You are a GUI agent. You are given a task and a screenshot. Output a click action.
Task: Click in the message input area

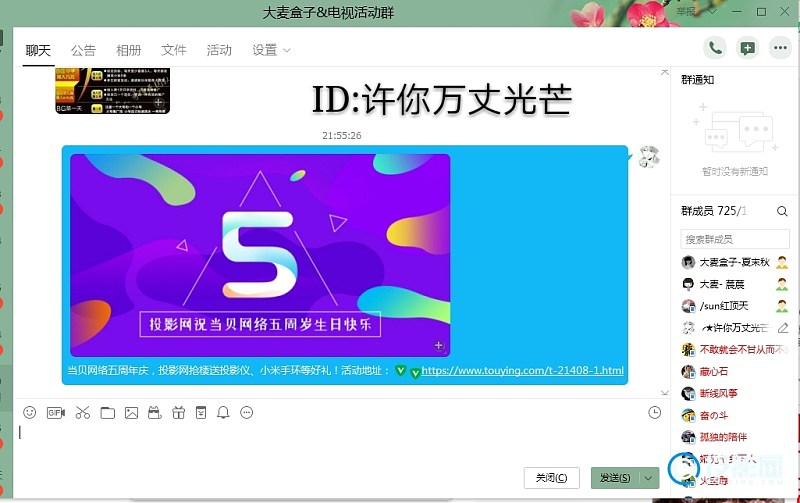(x=339, y=444)
